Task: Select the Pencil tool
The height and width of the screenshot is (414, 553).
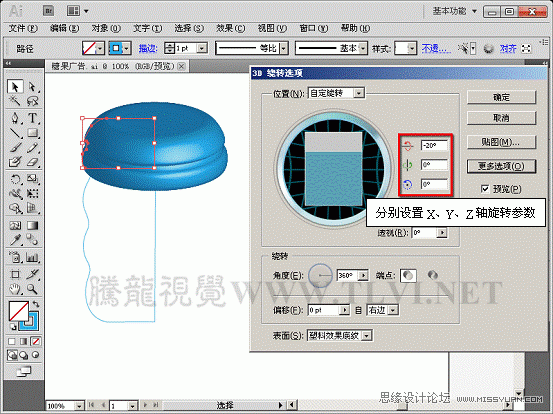Action: pos(32,148)
